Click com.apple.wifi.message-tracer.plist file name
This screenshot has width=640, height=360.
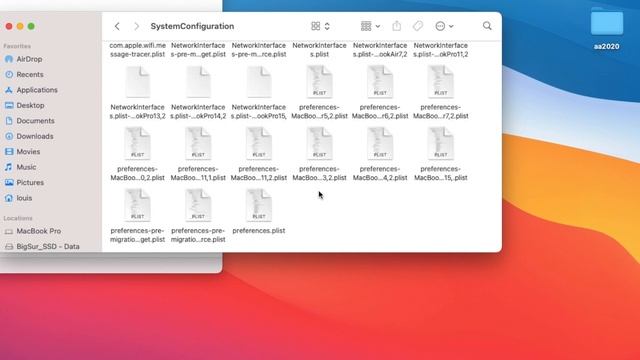[x=138, y=50]
